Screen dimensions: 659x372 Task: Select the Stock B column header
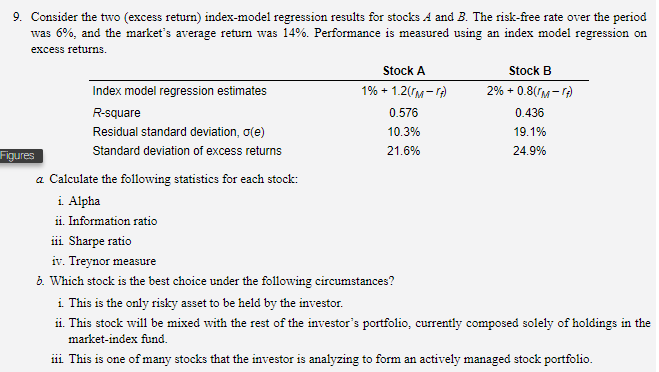pyautogui.click(x=530, y=71)
